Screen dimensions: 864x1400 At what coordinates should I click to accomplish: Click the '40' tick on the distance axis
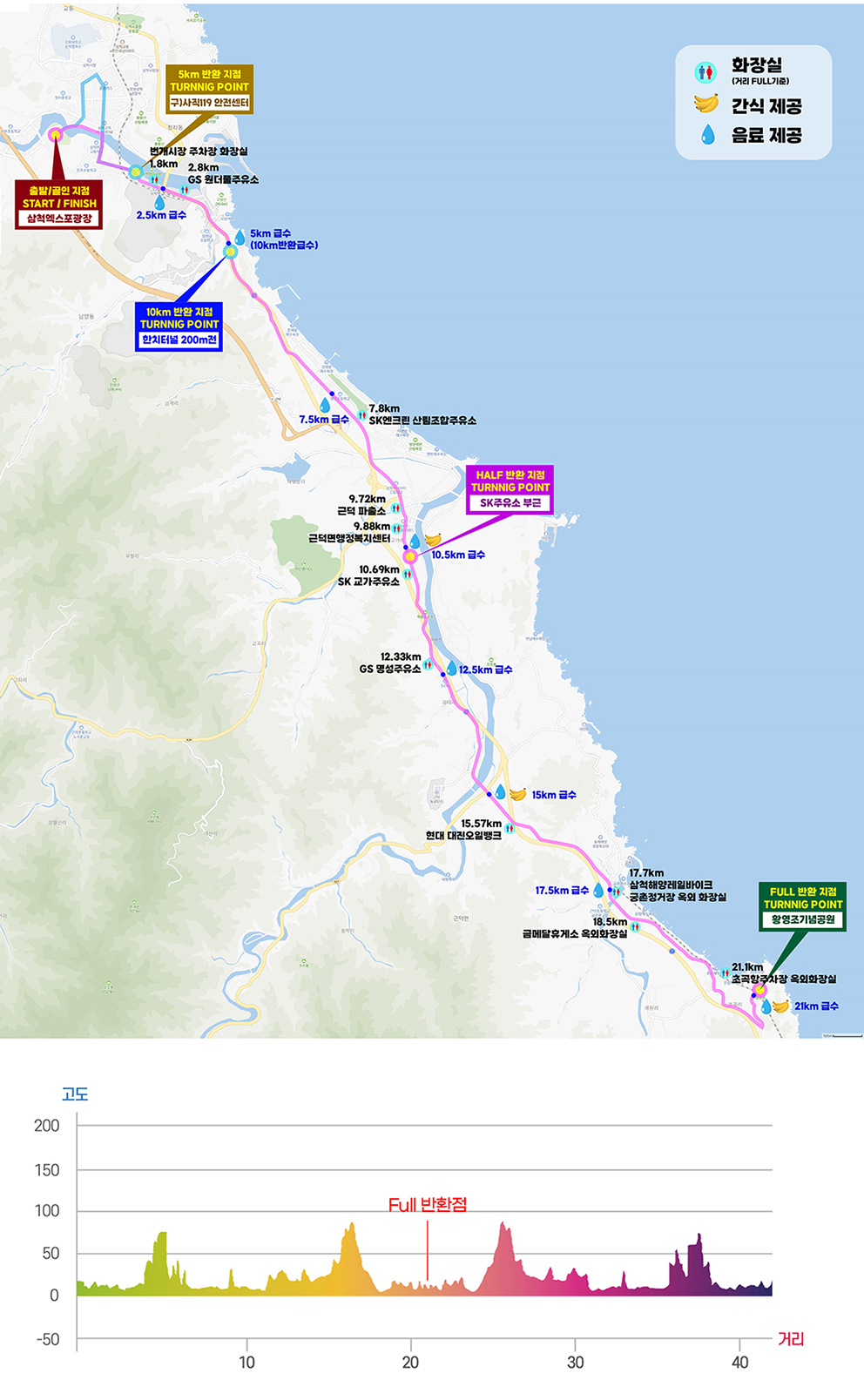739,1363
